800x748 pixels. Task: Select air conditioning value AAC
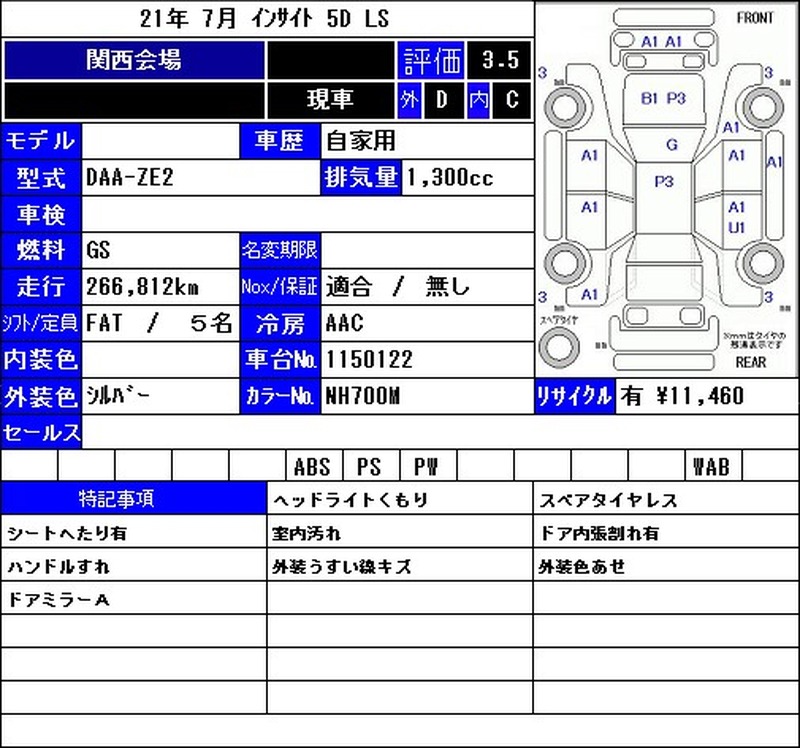click(344, 323)
